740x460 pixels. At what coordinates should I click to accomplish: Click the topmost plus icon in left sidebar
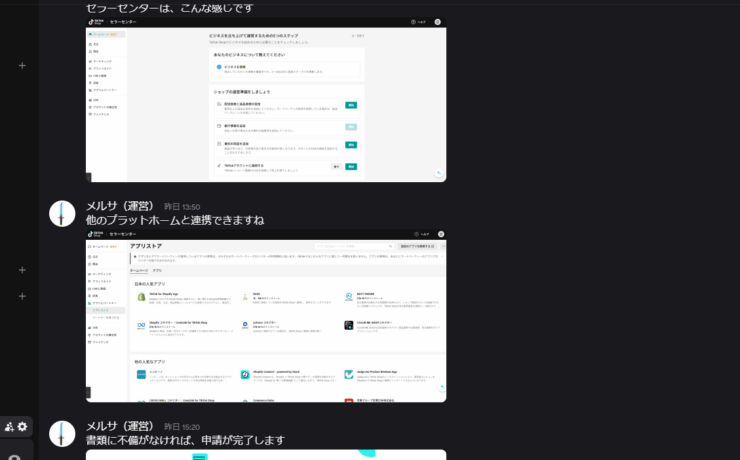22,66
